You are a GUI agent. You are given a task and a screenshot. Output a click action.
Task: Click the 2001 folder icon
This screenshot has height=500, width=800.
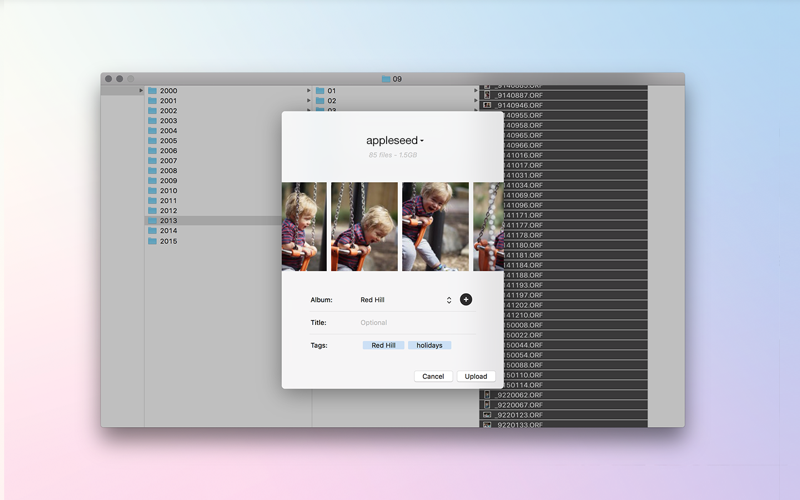pyautogui.click(x=152, y=101)
